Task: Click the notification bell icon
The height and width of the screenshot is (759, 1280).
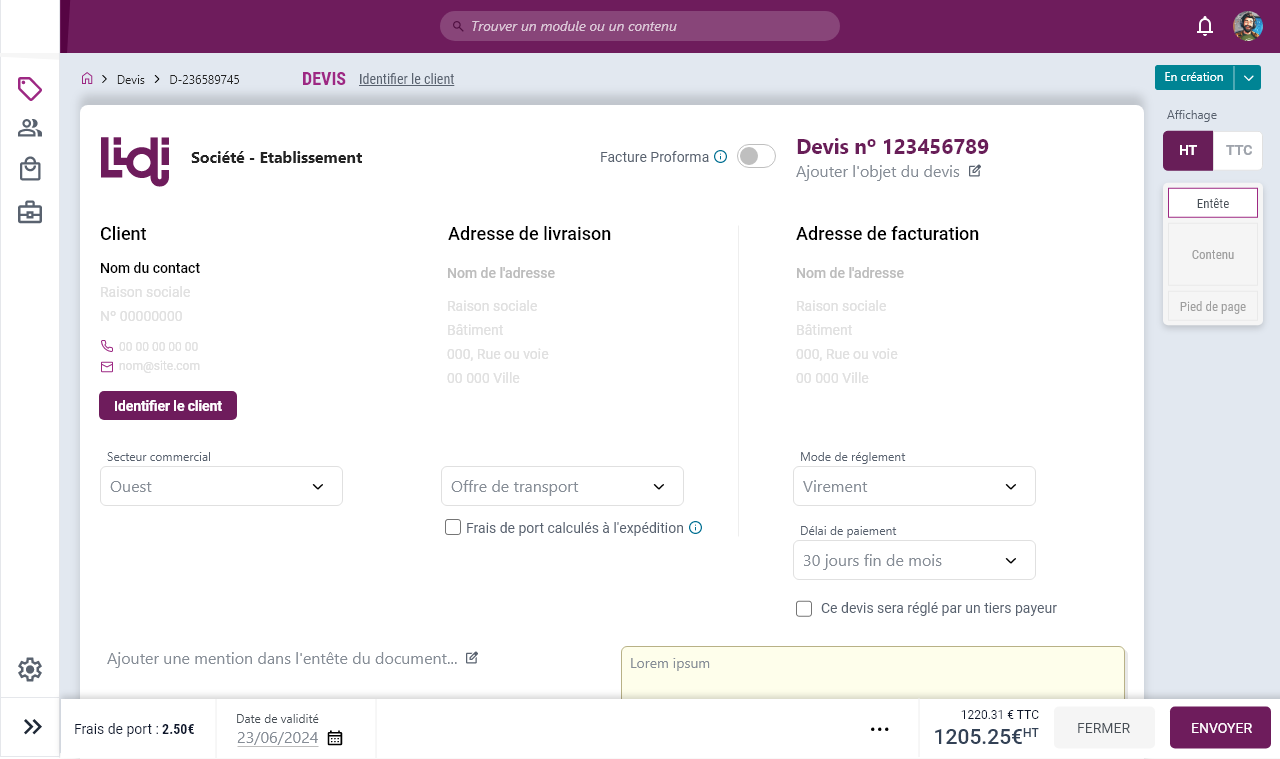Action: [1205, 26]
